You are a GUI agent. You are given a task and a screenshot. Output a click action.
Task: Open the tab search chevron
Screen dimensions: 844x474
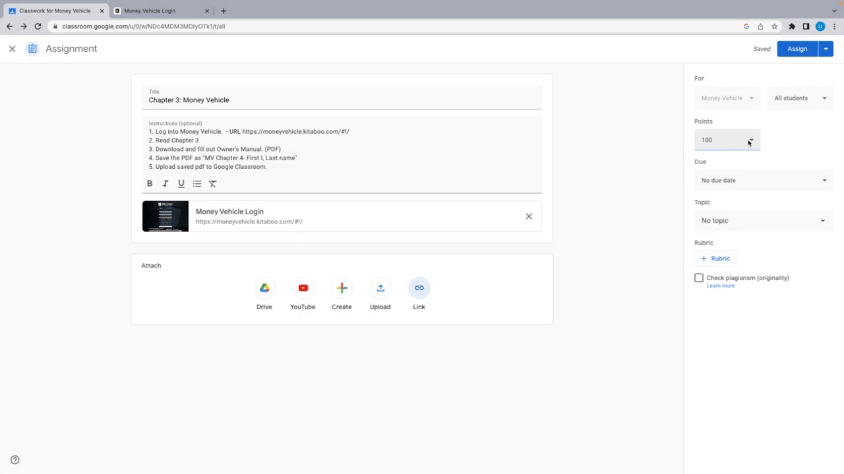click(834, 11)
